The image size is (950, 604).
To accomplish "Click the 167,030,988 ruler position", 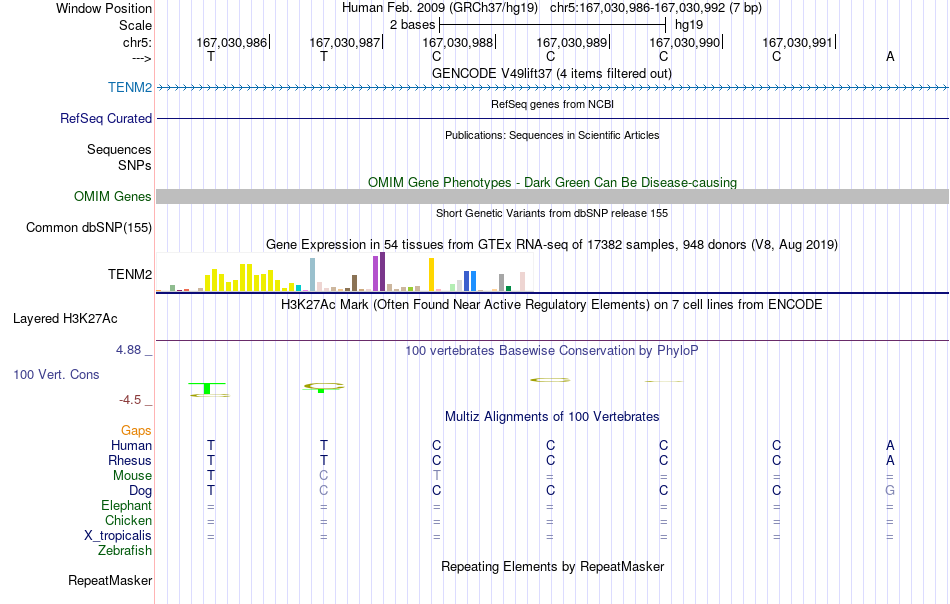I will pos(458,42).
